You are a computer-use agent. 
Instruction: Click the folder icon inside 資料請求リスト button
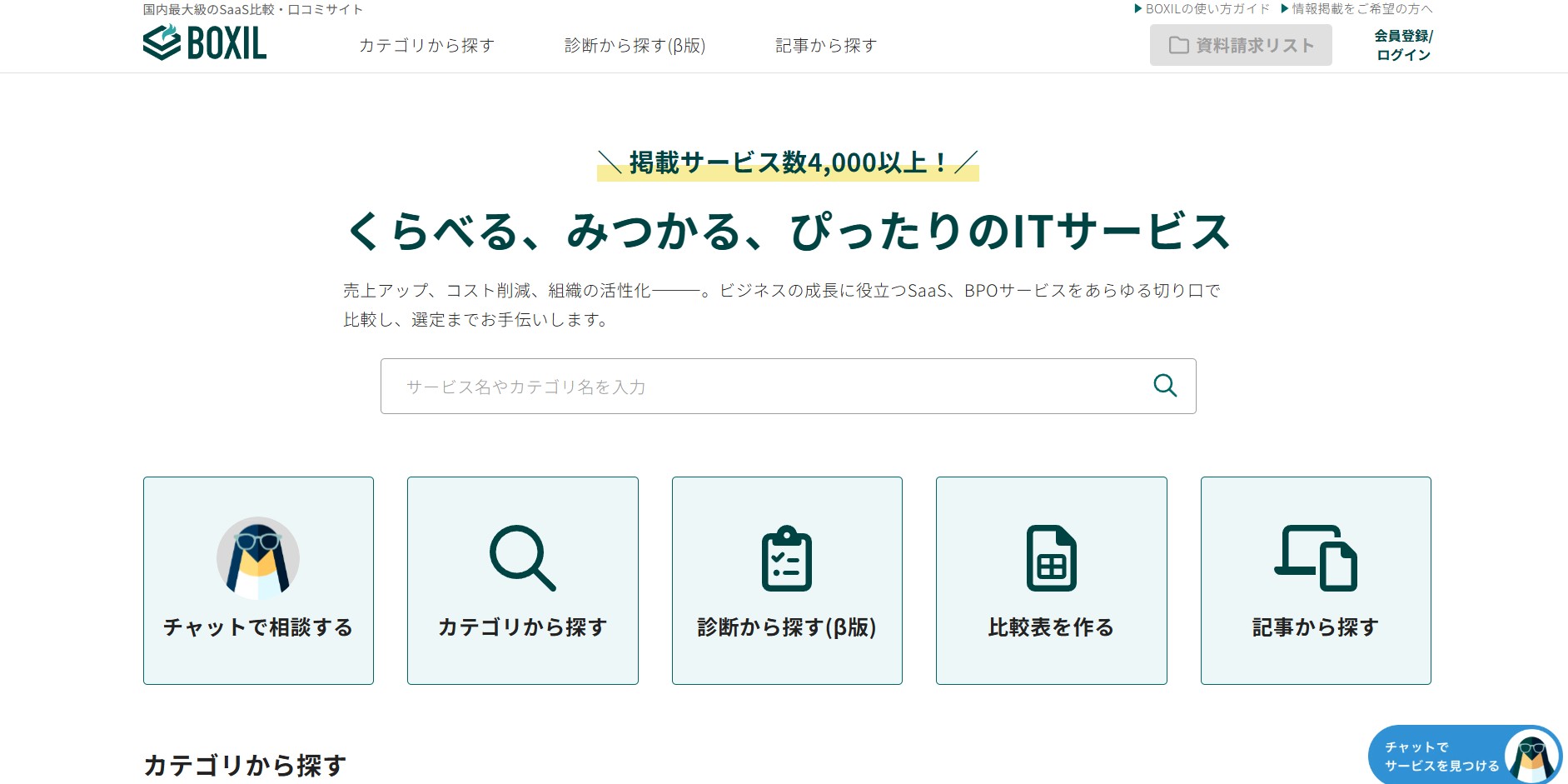point(1177,45)
